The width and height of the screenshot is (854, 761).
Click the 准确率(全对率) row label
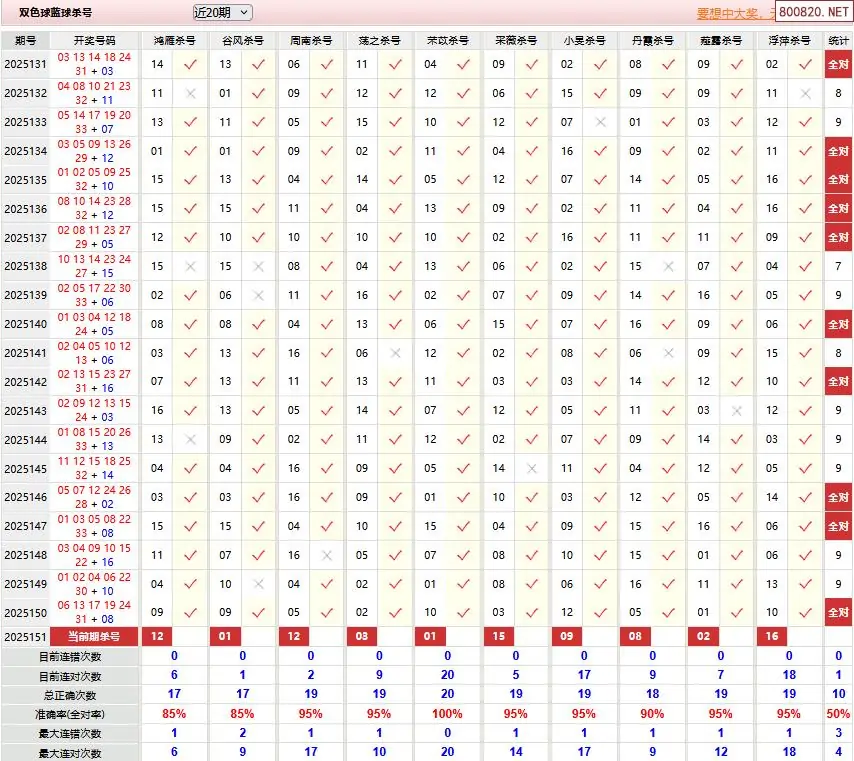pos(70,714)
